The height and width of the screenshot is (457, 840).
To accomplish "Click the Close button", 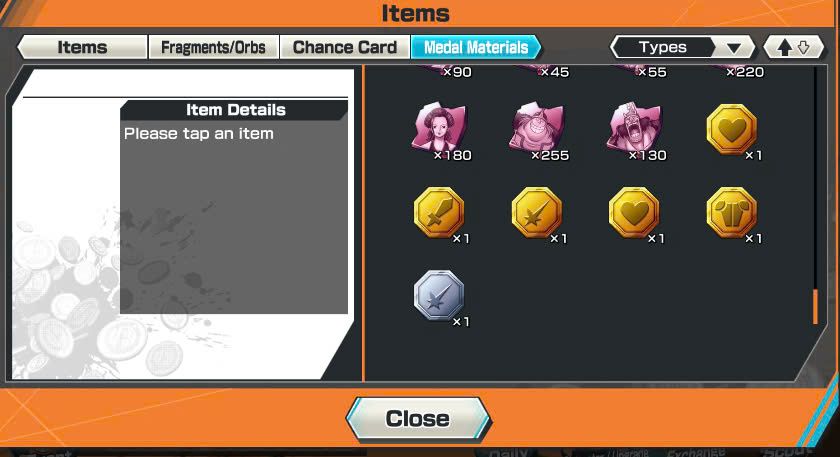I will coord(418,418).
